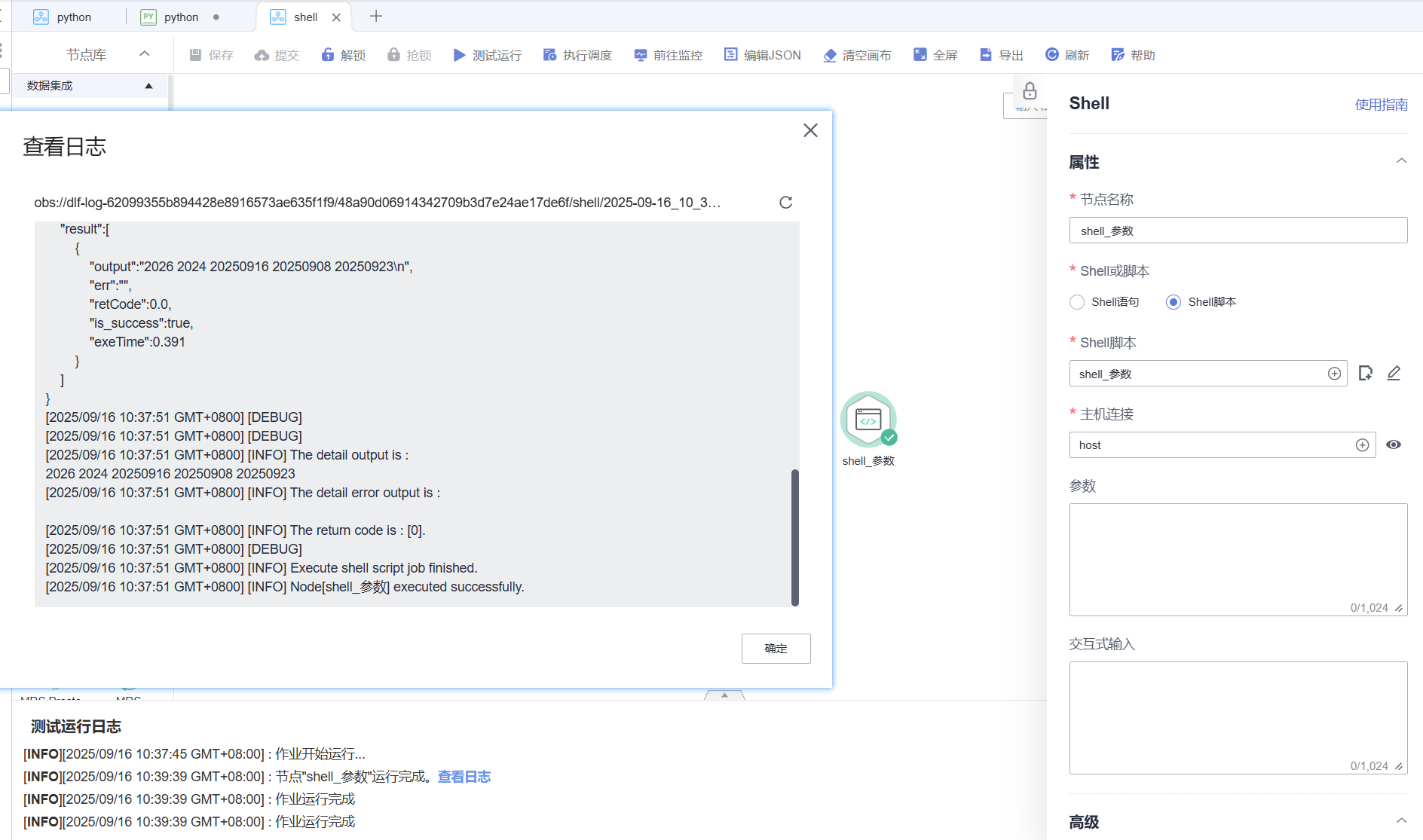The height and width of the screenshot is (840, 1423).
Task: Click the obs:// log path text
Action: click(378, 203)
